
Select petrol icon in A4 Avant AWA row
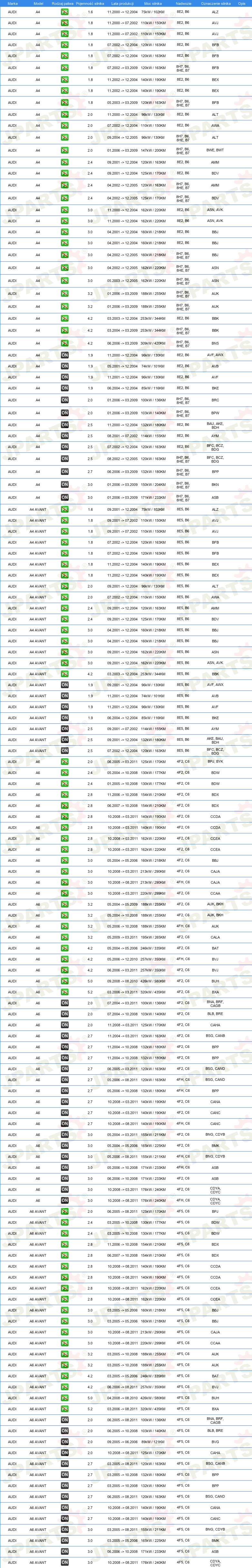click(64, 598)
